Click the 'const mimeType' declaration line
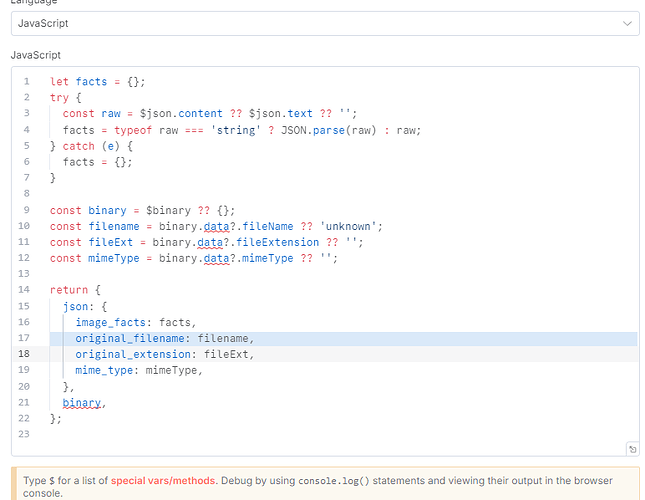The width and height of the screenshot is (645, 500). click(194, 258)
